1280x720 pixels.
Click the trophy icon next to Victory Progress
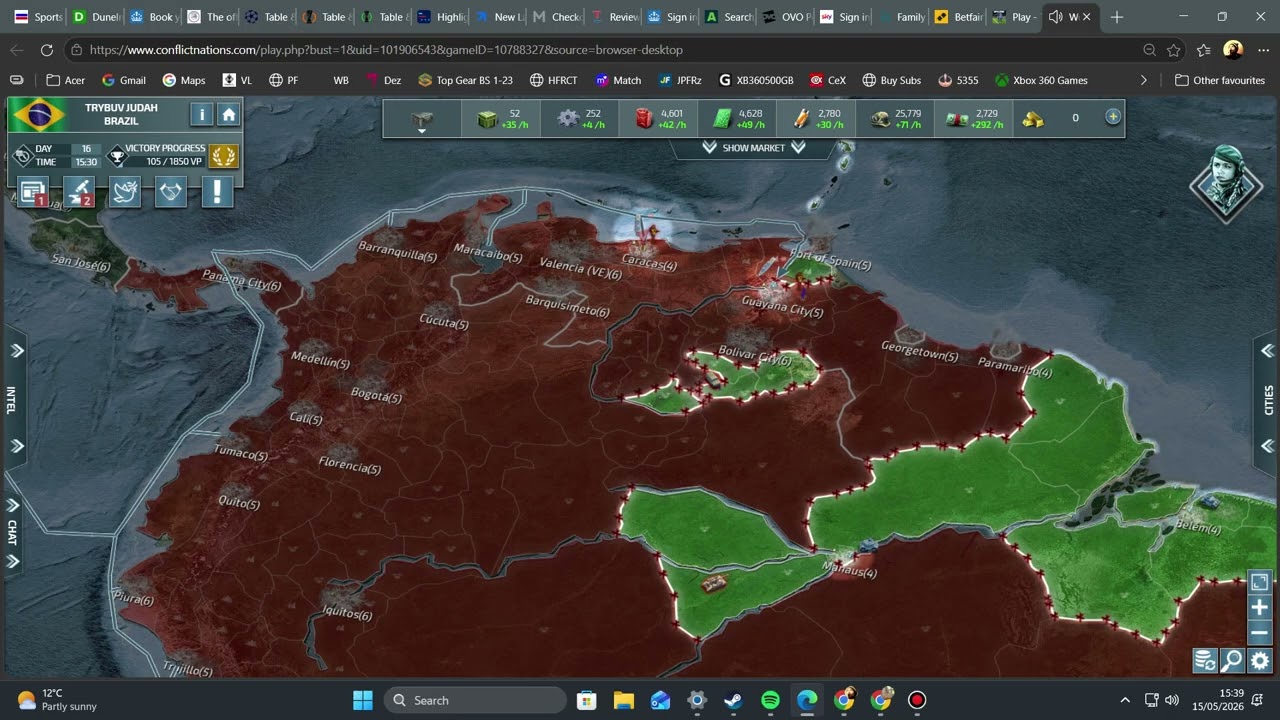tap(116, 155)
